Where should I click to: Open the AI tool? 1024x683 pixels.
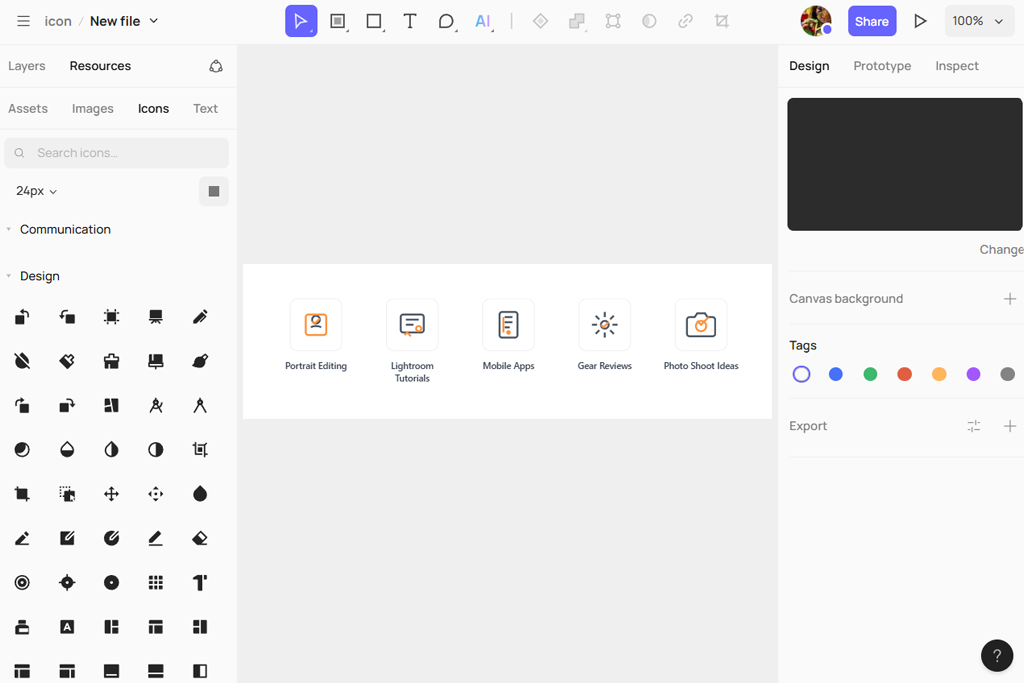coord(483,21)
